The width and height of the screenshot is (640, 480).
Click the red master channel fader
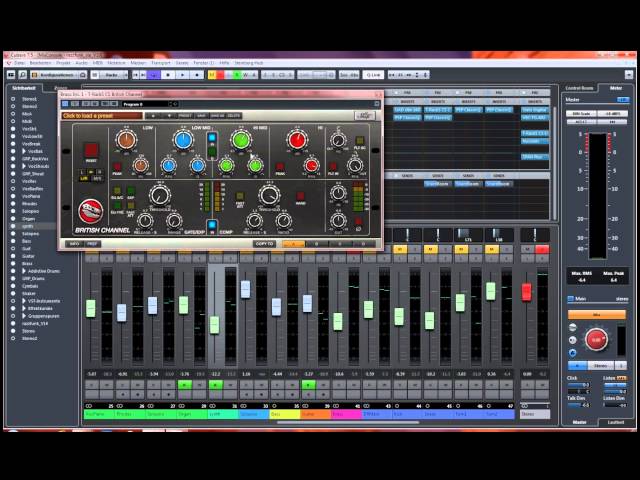(x=527, y=292)
